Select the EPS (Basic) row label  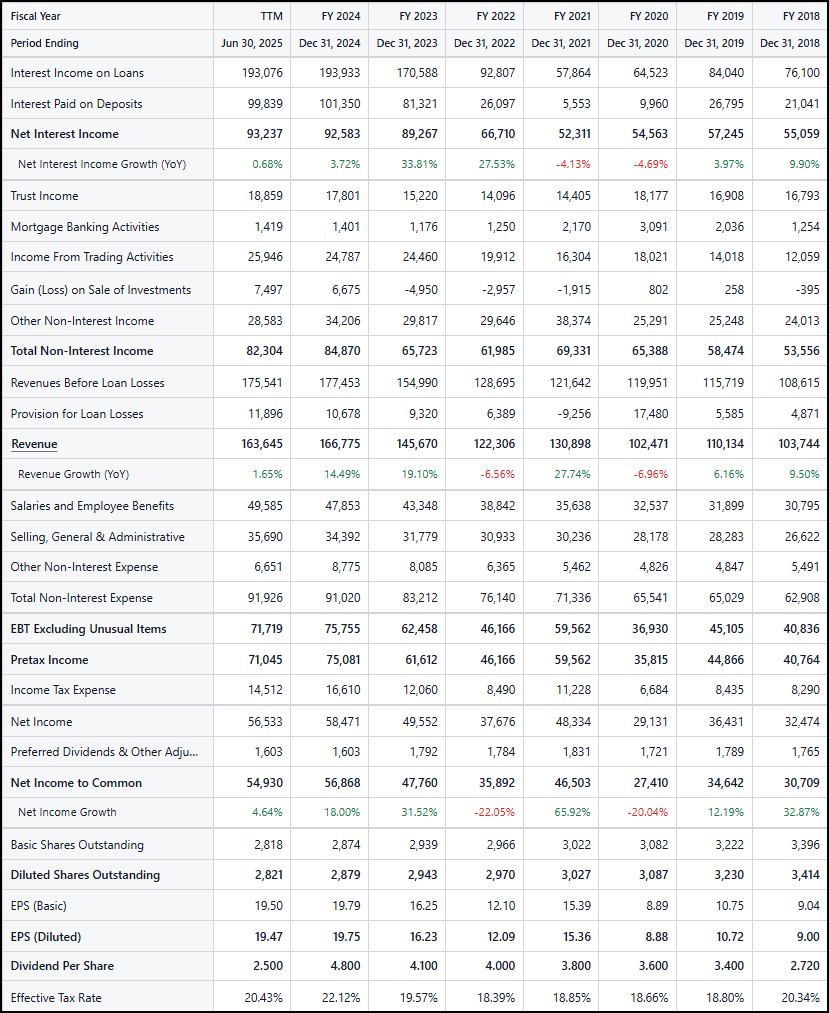(38, 906)
